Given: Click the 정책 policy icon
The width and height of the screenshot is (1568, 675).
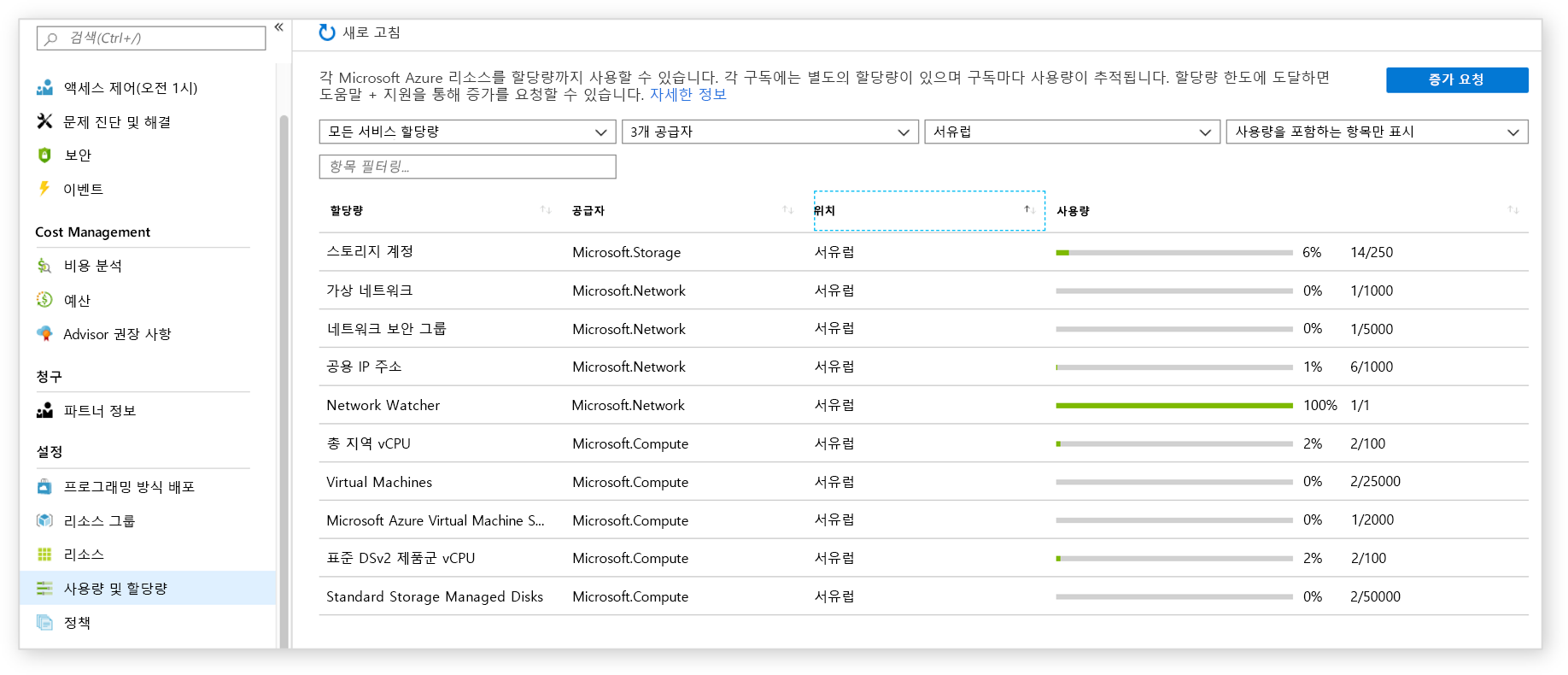Looking at the screenshot, I should pos(44,622).
